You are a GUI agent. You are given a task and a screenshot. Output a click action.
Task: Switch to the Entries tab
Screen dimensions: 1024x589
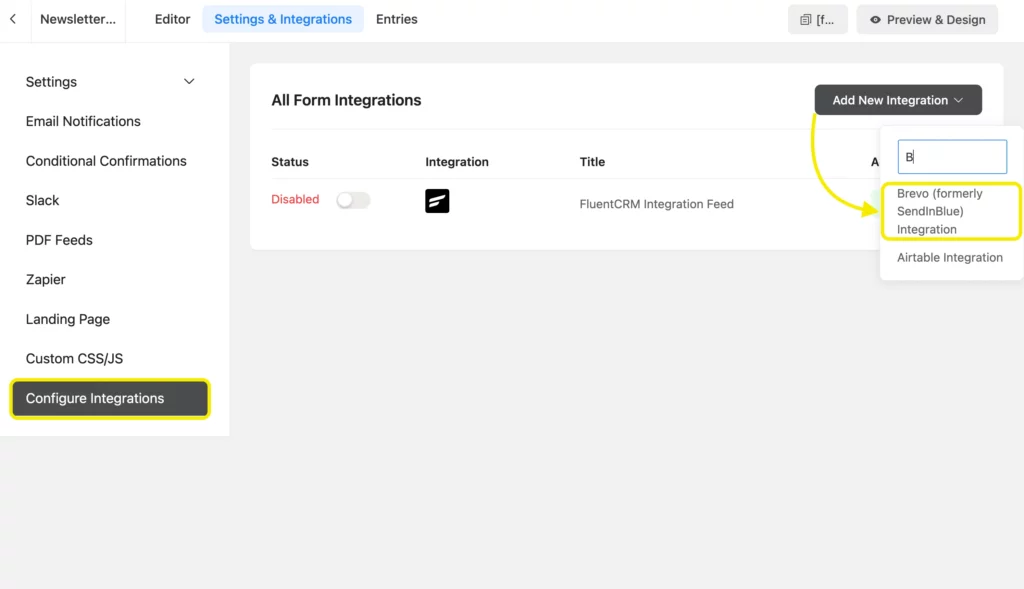pyautogui.click(x=396, y=19)
